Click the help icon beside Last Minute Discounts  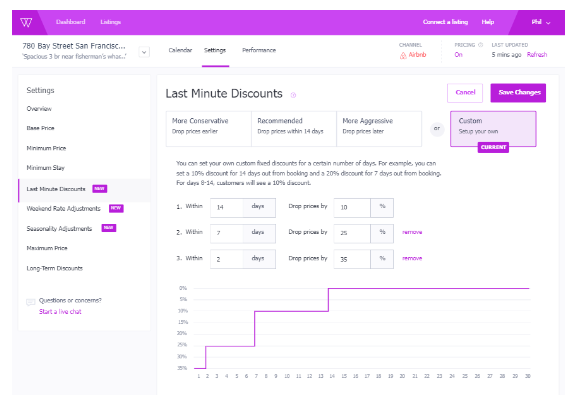(293, 95)
